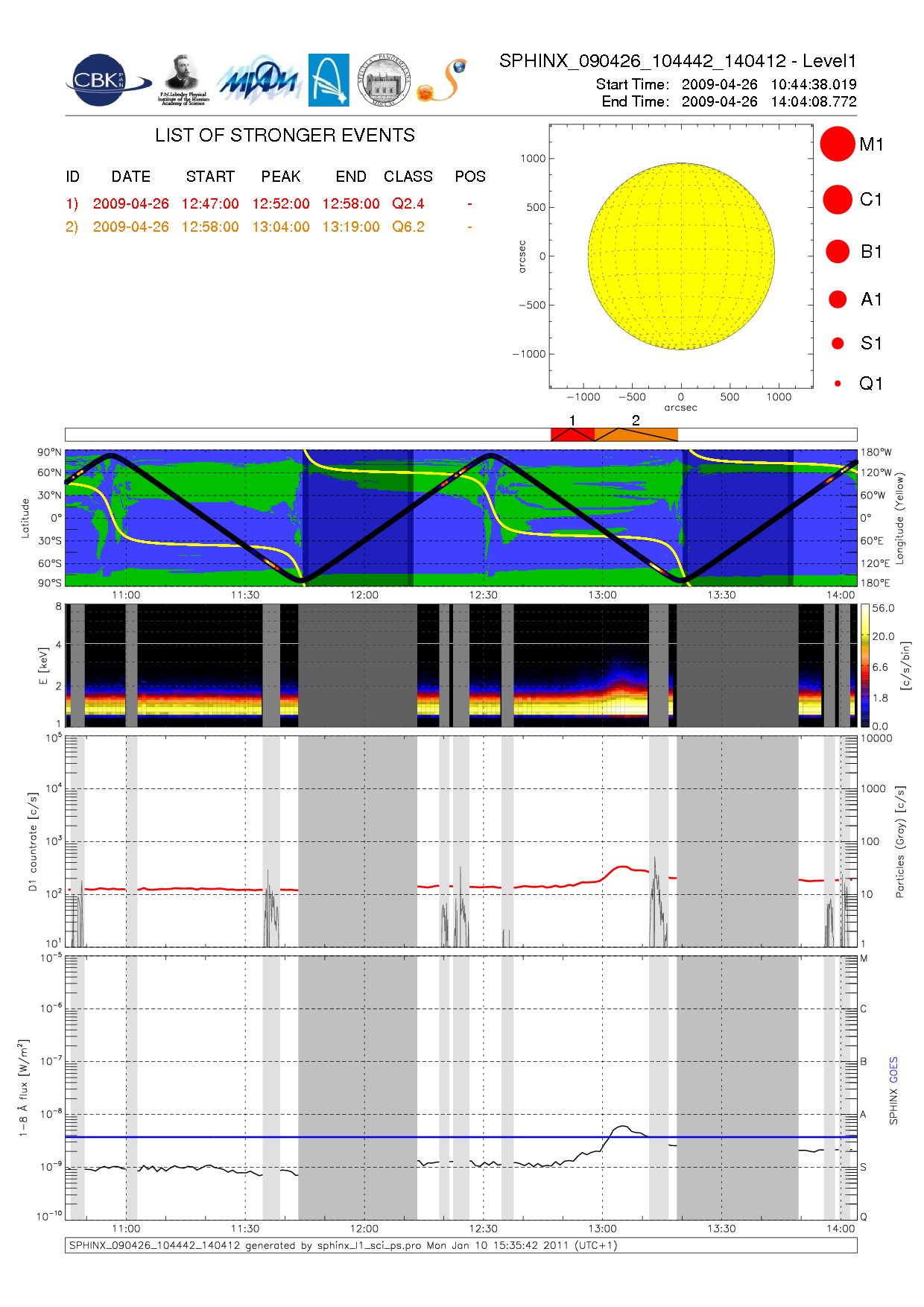Click start time value 10:44:38.019
Image resolution: width=924 pixels, height=1307 pixels.
coord(814,84)
